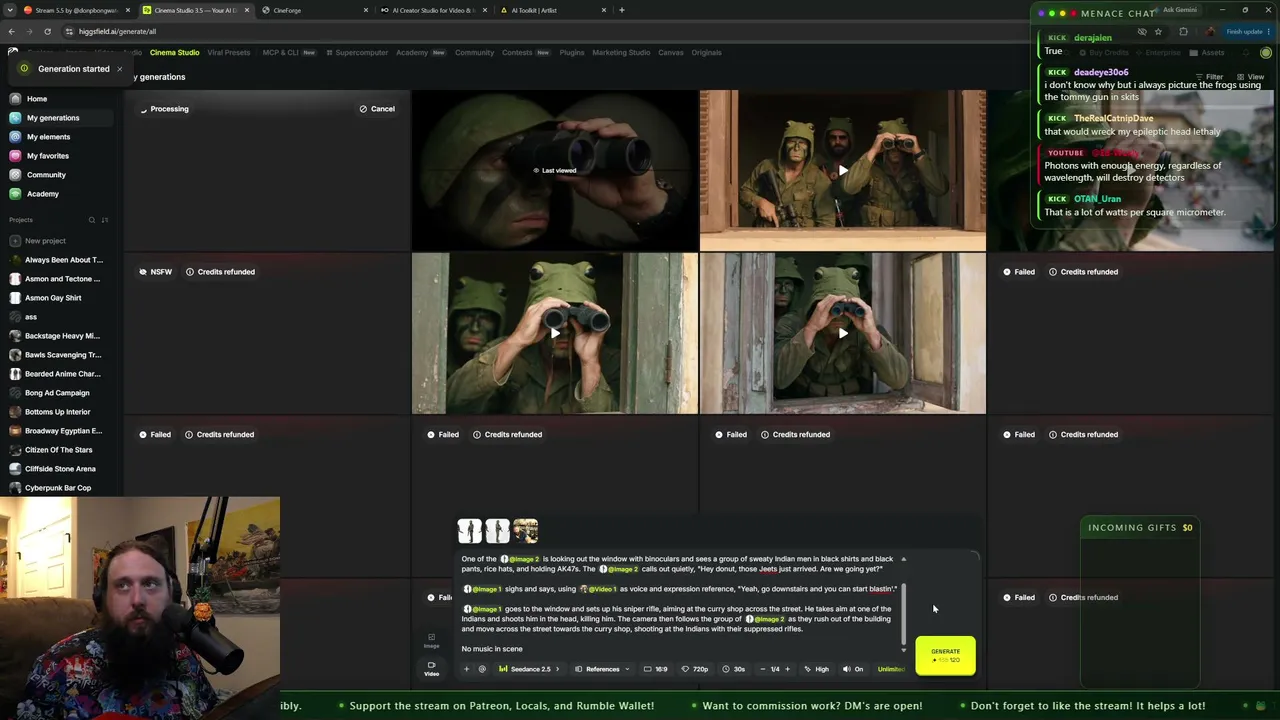1280x720 pixels.
Task: Cancel the processing generation
Action: [377, 109]
